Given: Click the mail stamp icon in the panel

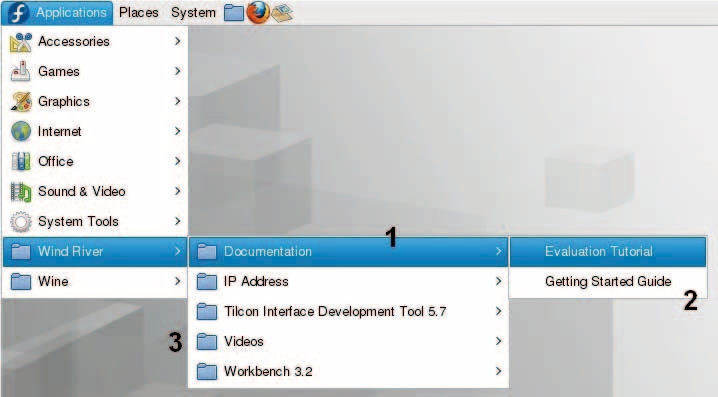Looking at the screenshot, I should (282, 13).
